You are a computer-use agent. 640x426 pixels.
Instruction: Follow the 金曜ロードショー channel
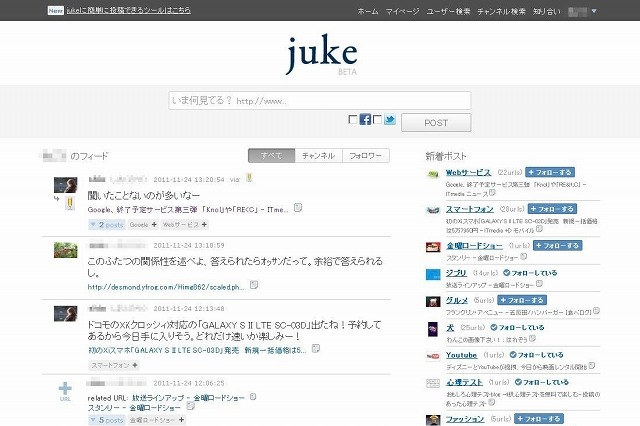(x=558, y=246)
